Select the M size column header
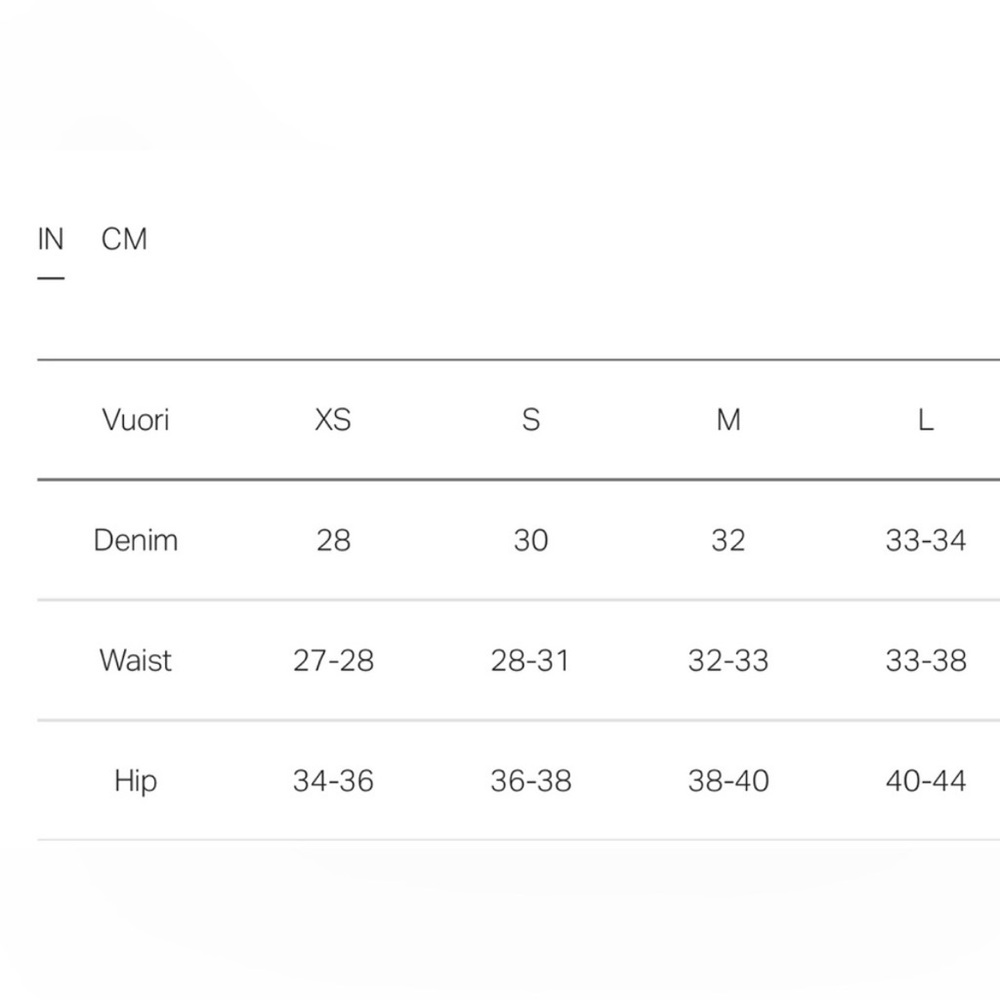The width and height of the screenshot is (1000, 1000). pos(728,420)
